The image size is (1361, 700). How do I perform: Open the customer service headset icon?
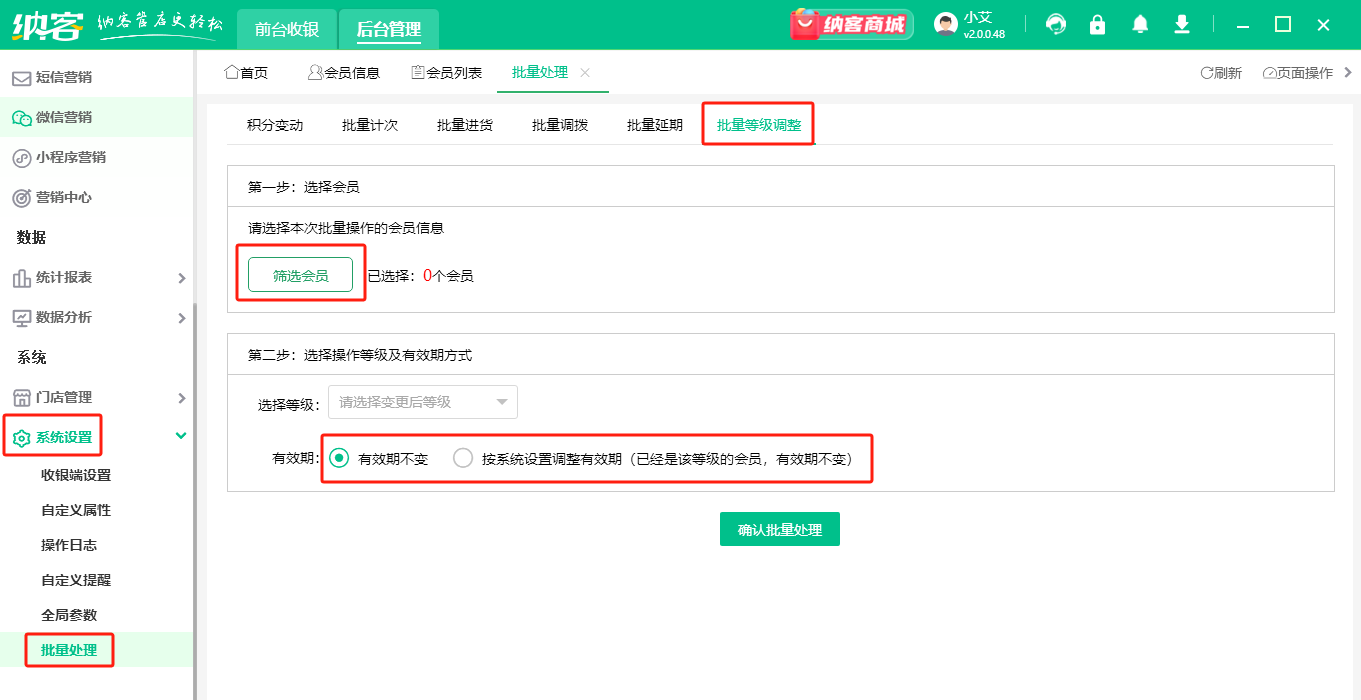pyautogui.click(x=1056, y=23)
